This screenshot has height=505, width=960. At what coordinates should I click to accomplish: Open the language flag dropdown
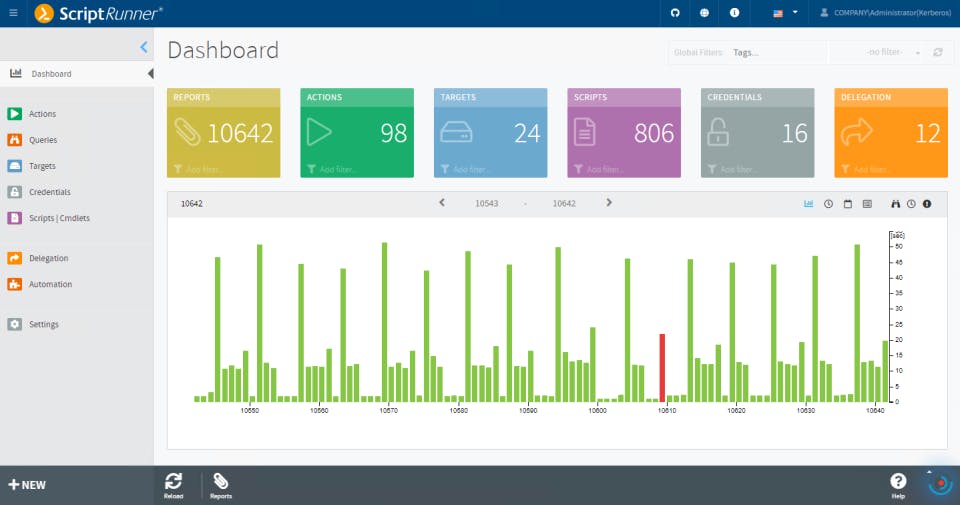pos(785,13)
